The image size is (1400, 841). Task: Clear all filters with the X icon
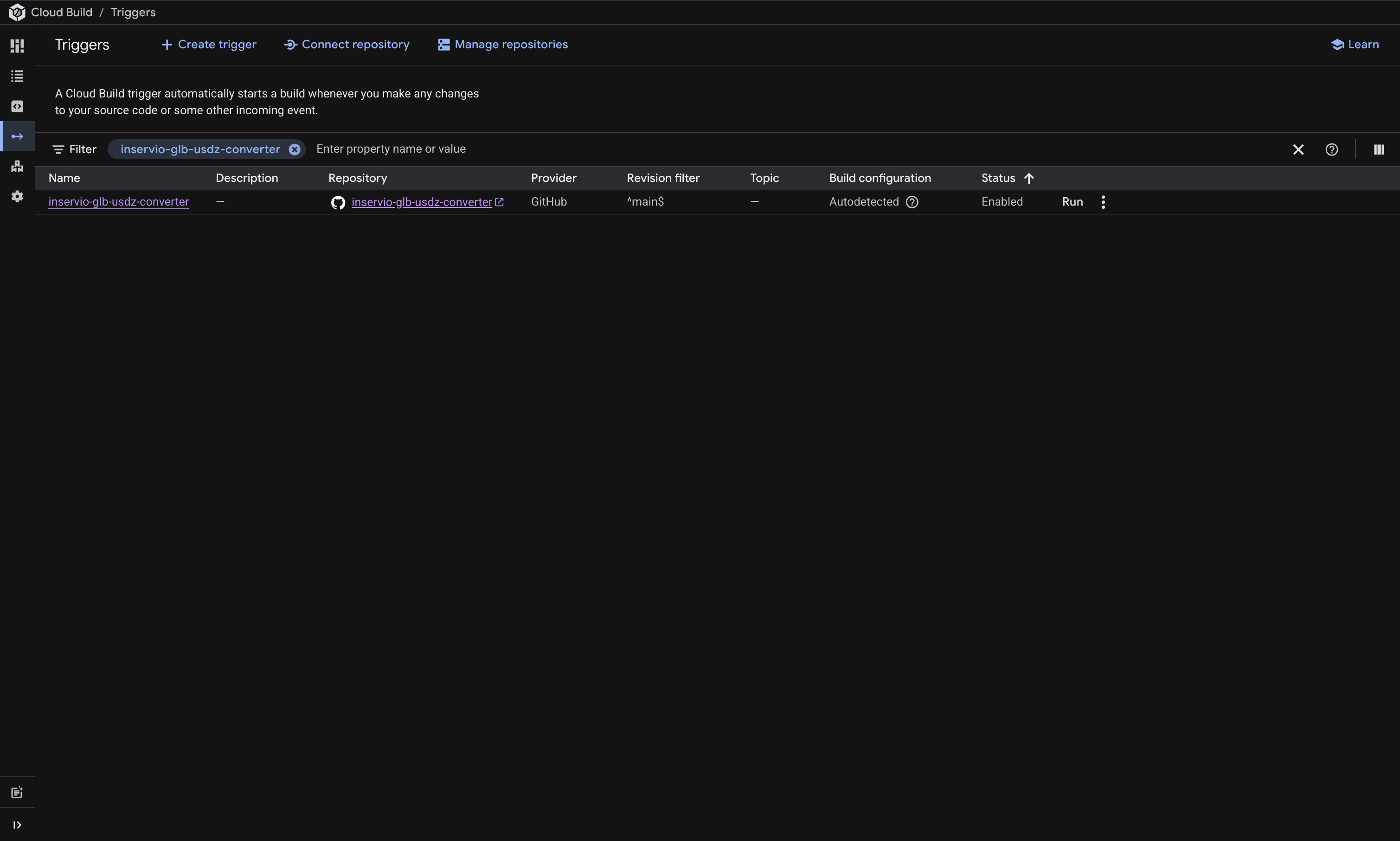(x=1298, y=149)
